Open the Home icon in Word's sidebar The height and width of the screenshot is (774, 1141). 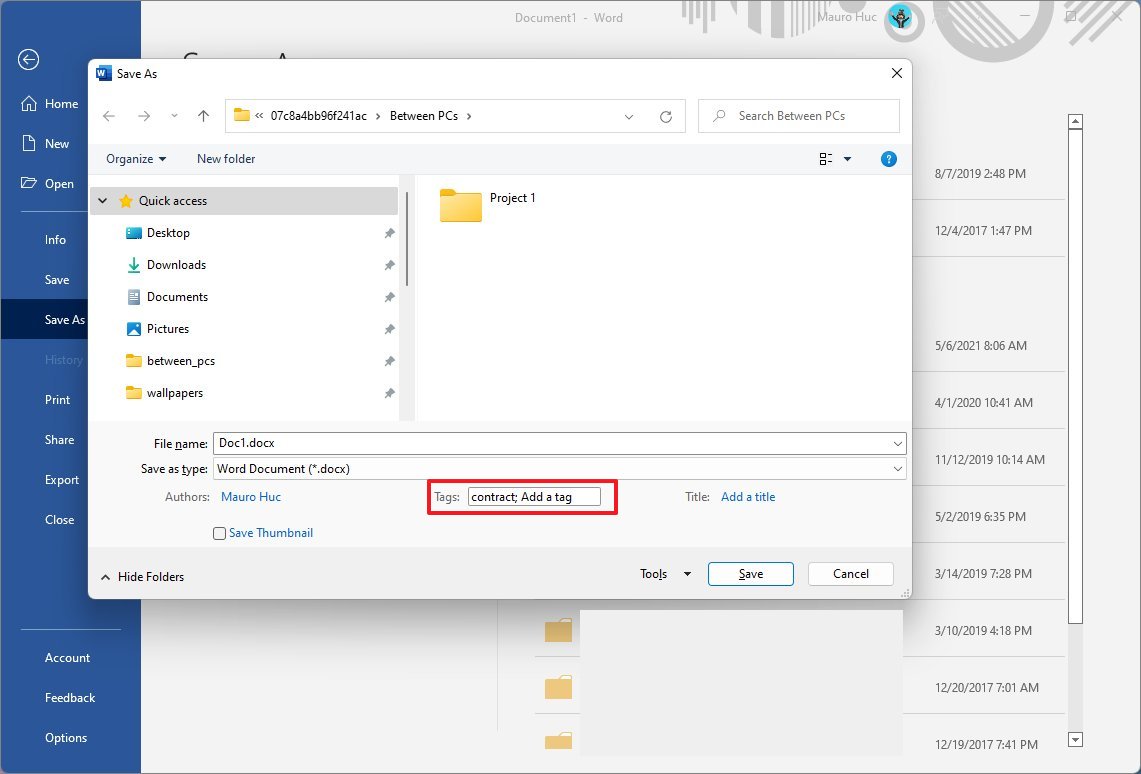28,103
